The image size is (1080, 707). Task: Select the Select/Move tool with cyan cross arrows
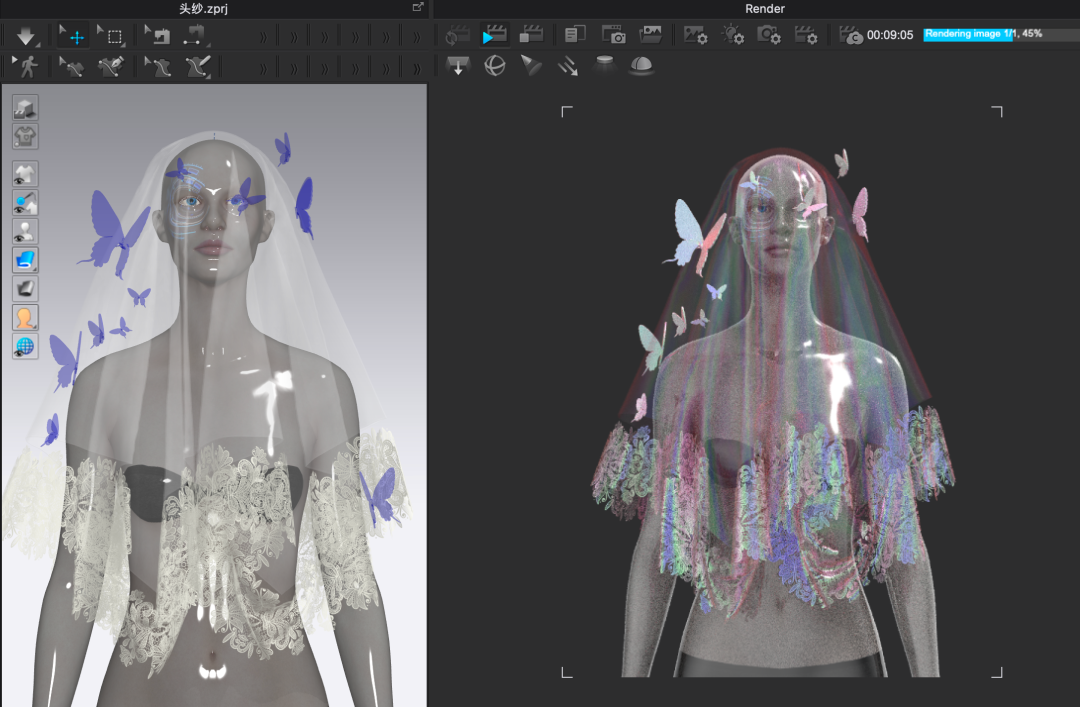coord(72,36)
